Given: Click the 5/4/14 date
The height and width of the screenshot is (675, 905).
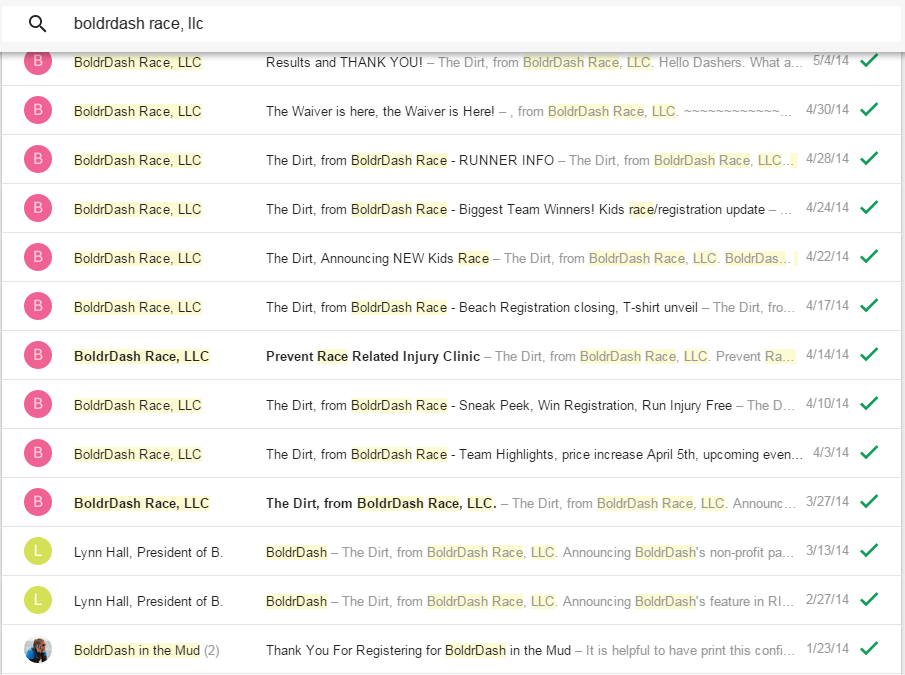Looking at the screenshot, I should [x=831, y=61].
